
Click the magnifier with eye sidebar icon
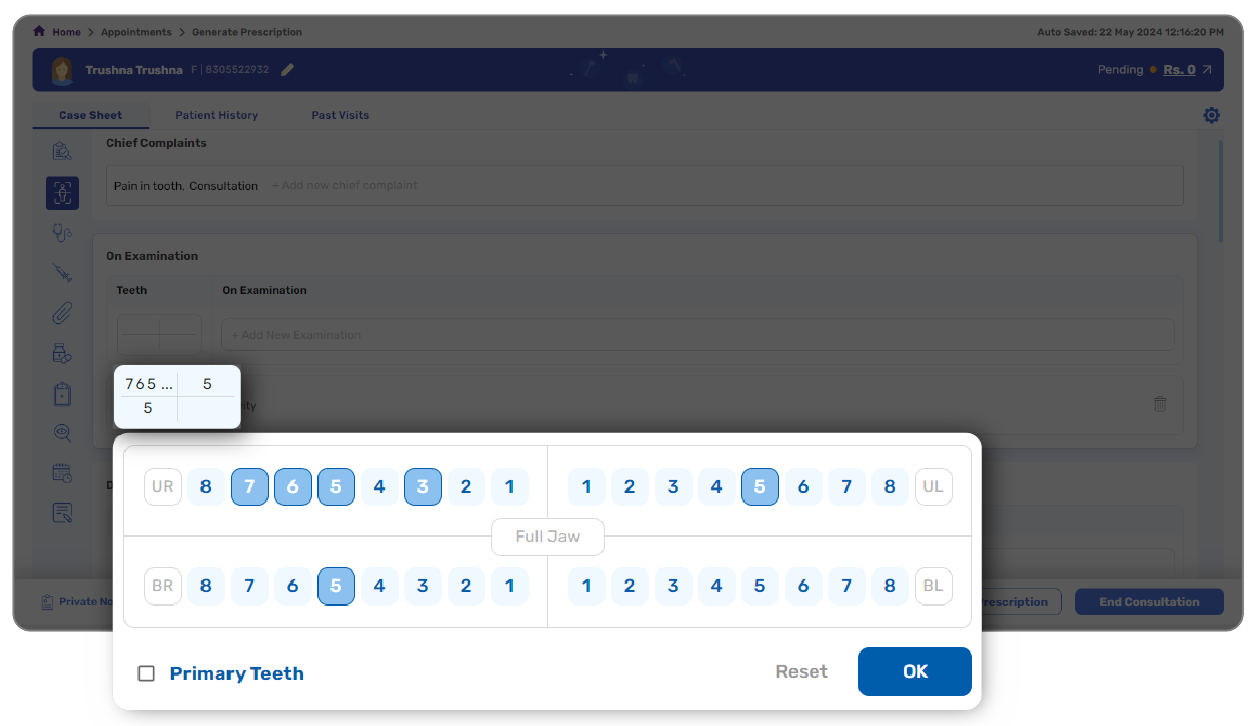62,433
